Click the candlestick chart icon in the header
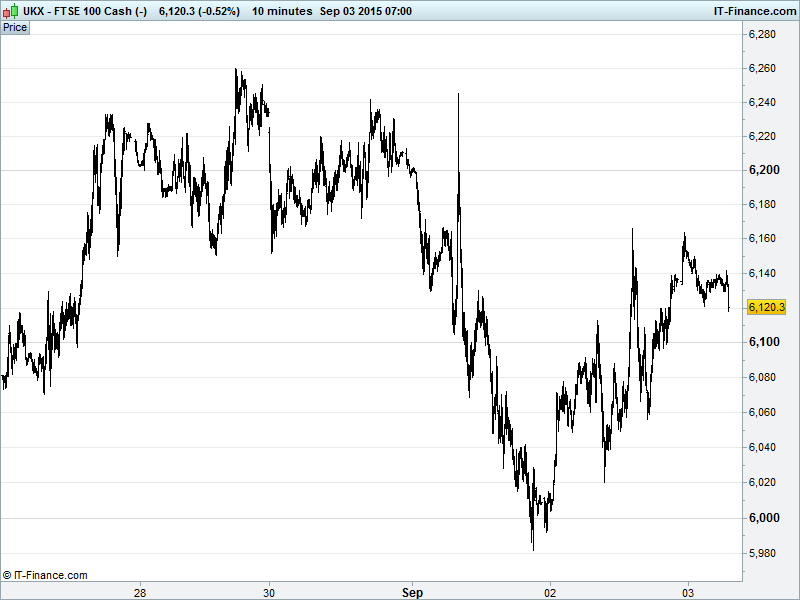 coord(11,10)
